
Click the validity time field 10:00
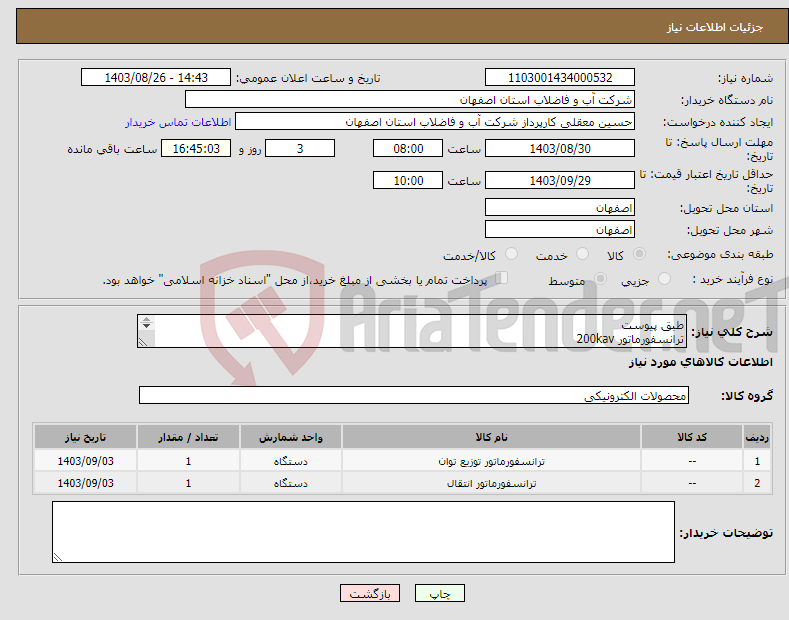coord(408,180)
